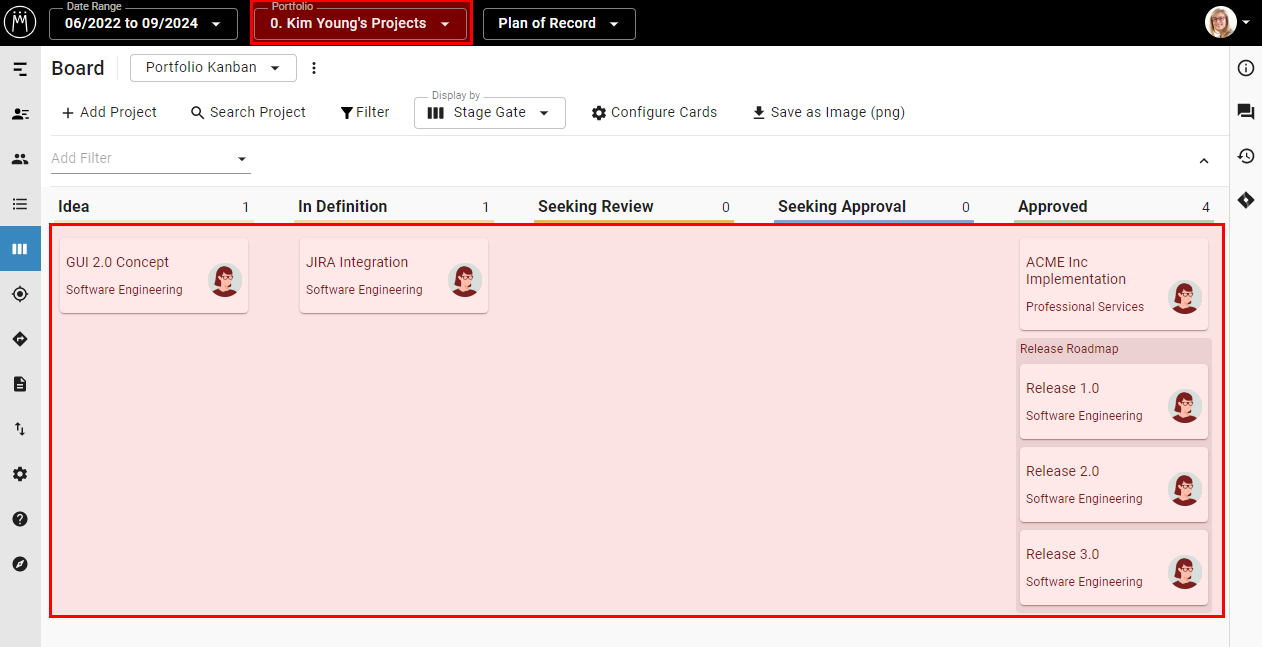Toggle the sidebar menu collapse icon
Viewport: 1262px width, 647px height.
click(20, 69)
